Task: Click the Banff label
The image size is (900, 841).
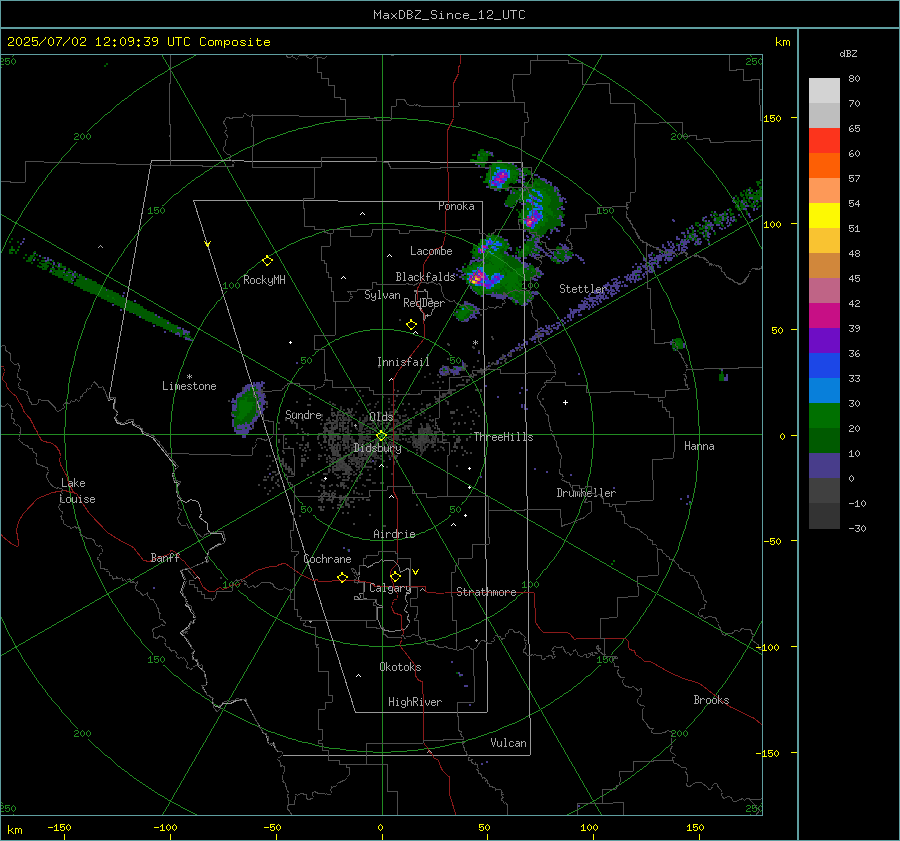Action: pyautogui.click(x=165, y=557)
